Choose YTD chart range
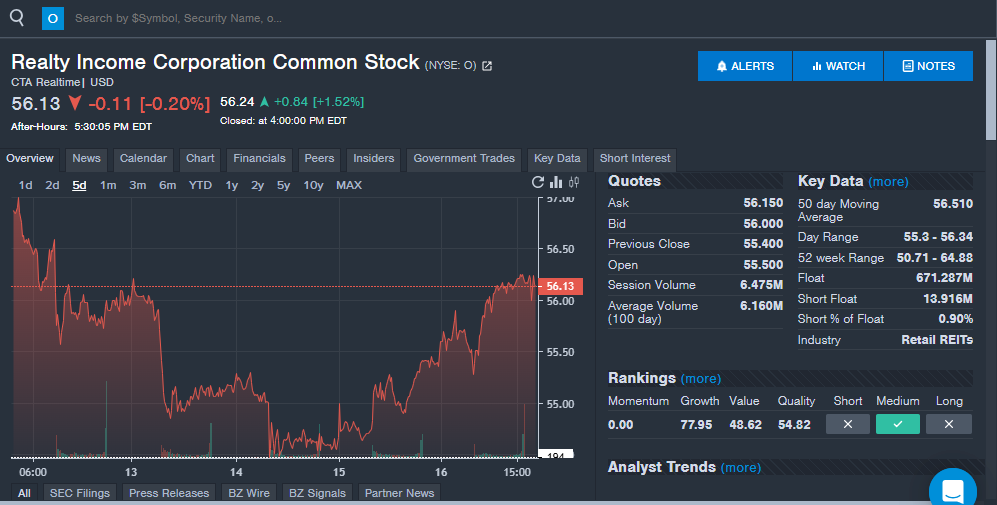Viewport: 997px width, 505px height. tap(200, 185)
